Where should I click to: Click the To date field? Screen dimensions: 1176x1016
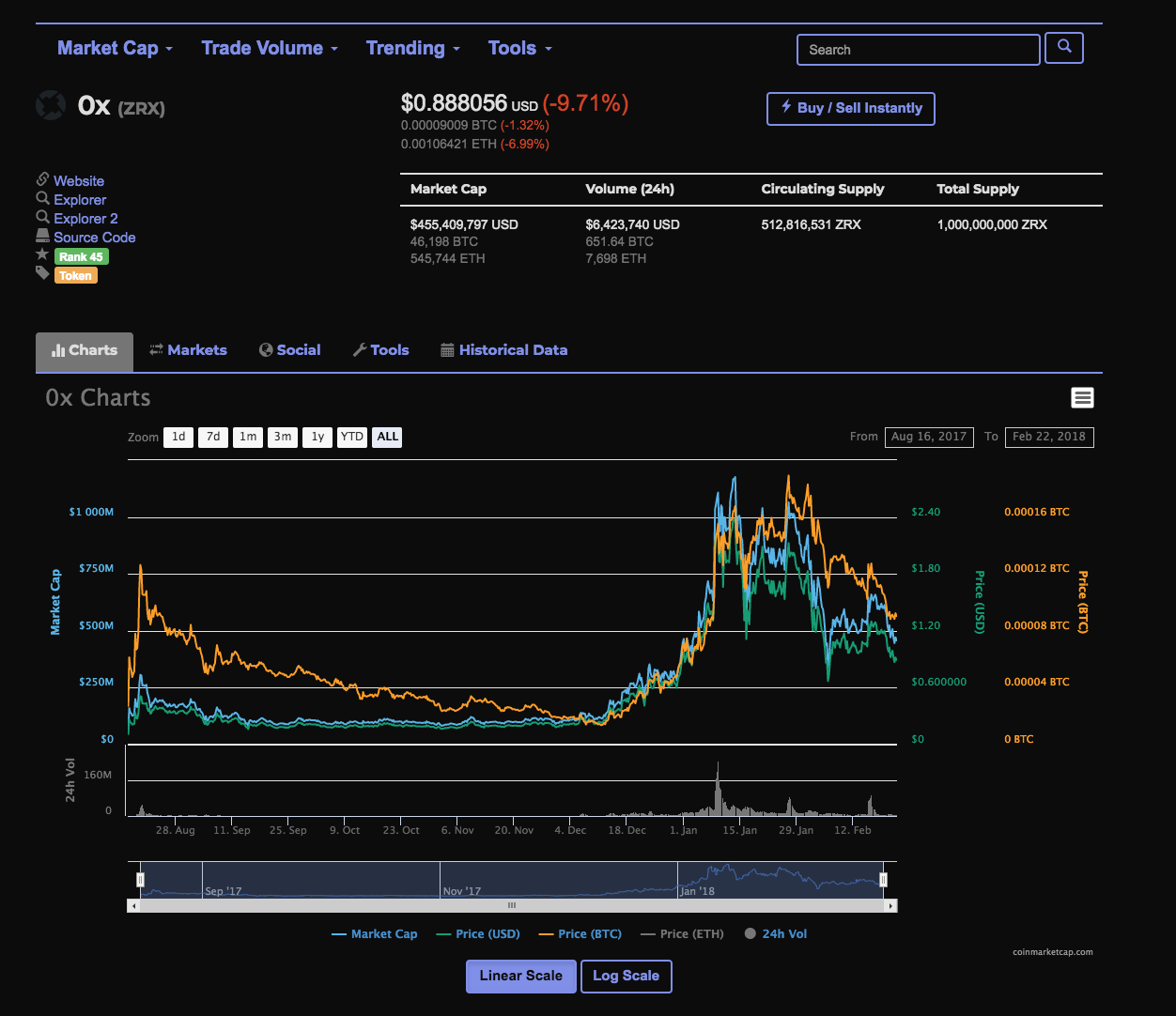click(1049, 437)
